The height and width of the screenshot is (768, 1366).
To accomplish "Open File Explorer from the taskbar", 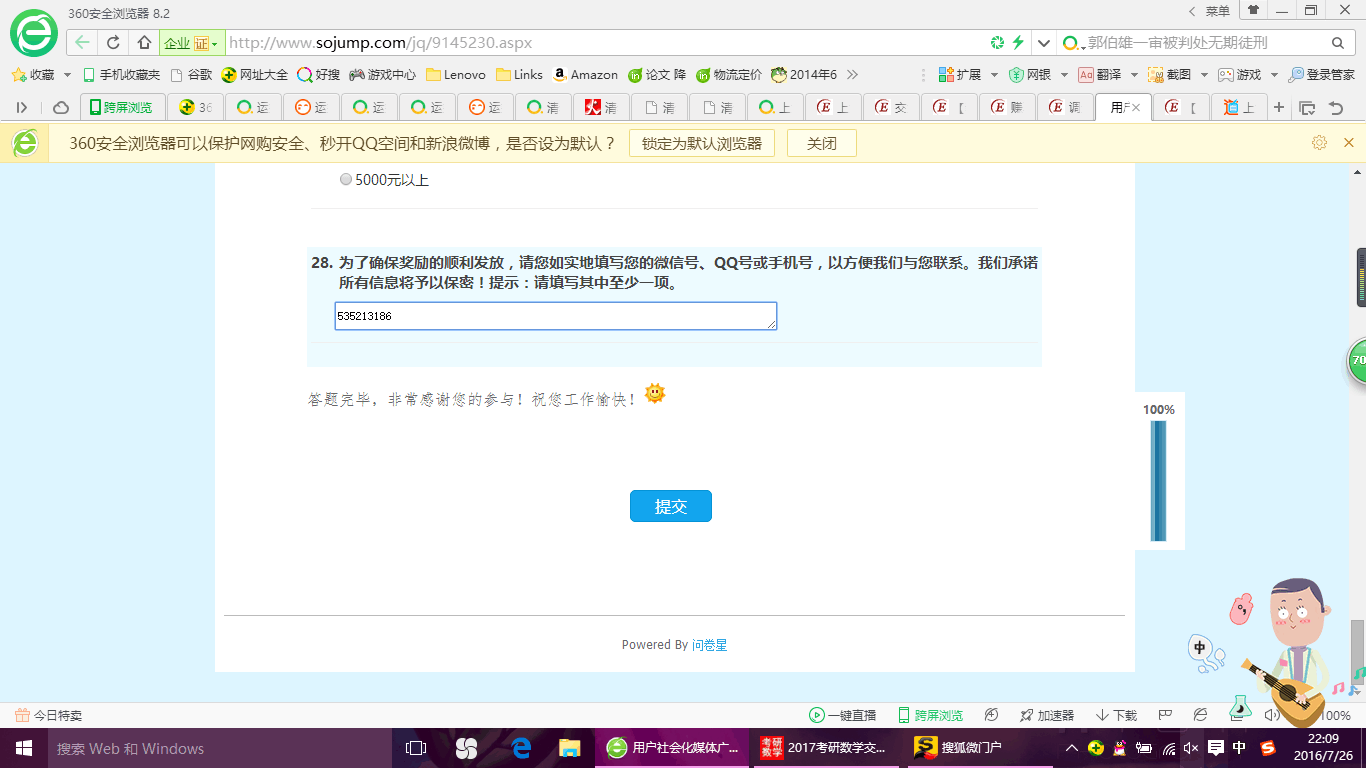I will pos(570,748).
